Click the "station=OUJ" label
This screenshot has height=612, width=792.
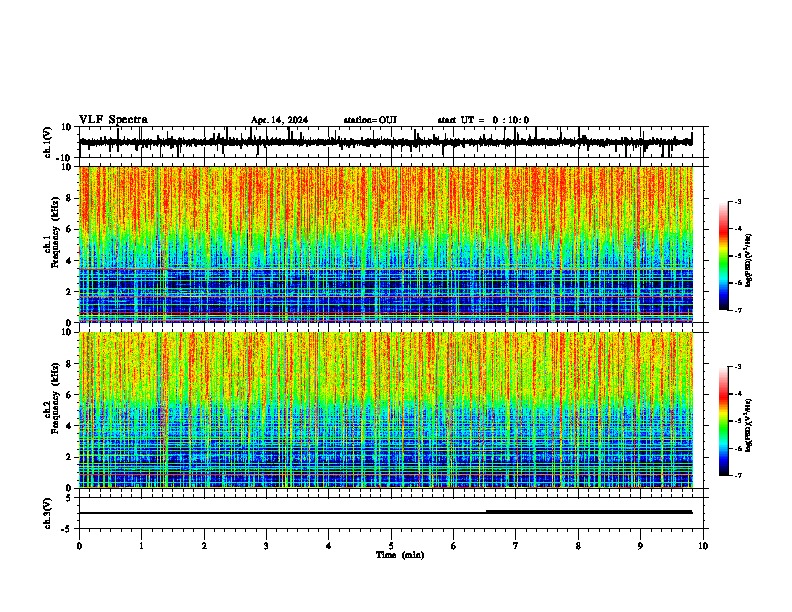coord(370,120)
